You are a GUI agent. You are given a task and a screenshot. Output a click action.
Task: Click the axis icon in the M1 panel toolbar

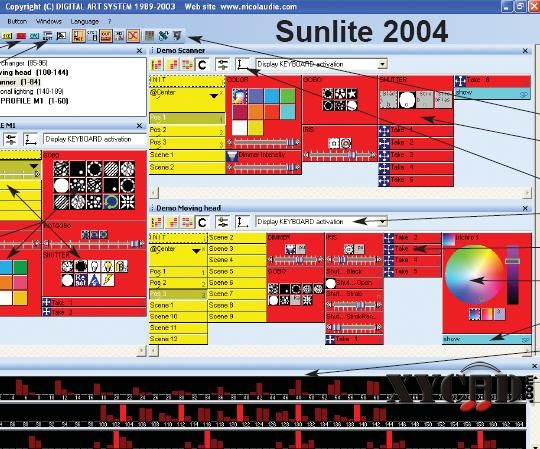30,139
